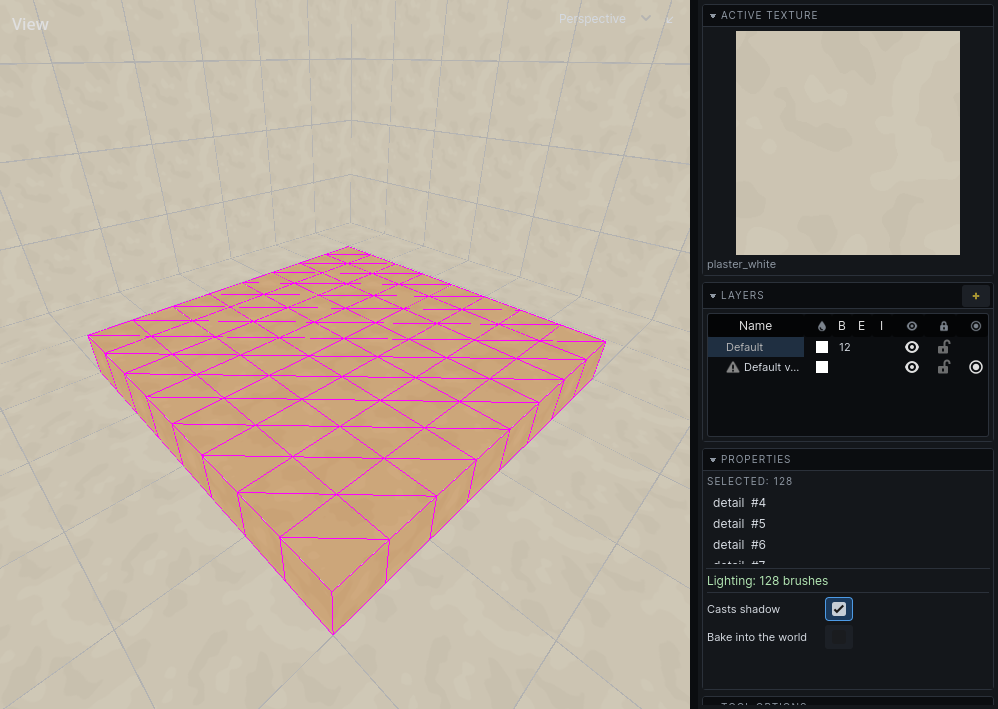
Task: Click the viewport minimize arrow icon beside Perspective
Action: click(x=670, y=19)
